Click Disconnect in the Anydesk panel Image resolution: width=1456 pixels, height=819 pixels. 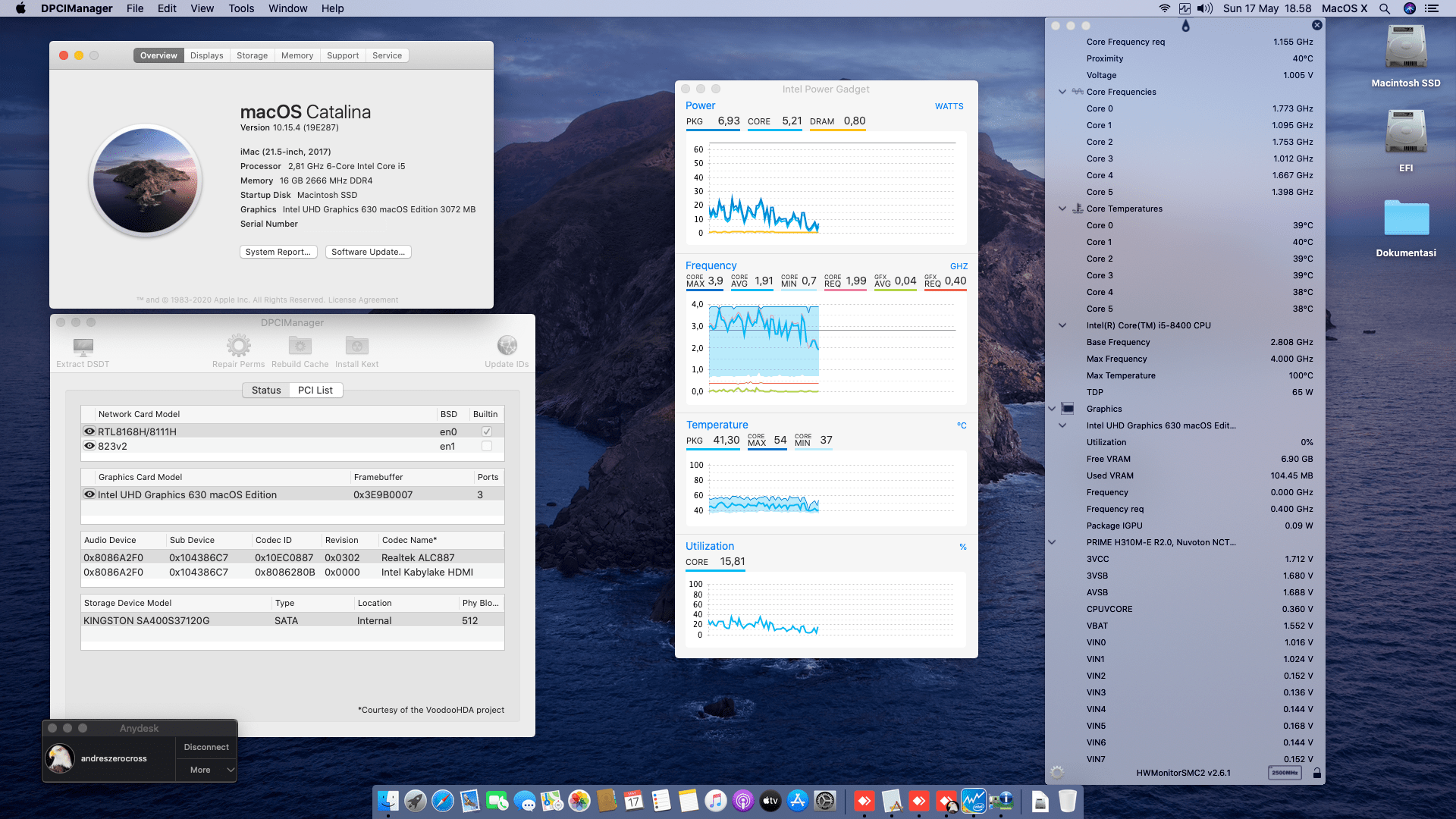(206, 747)
